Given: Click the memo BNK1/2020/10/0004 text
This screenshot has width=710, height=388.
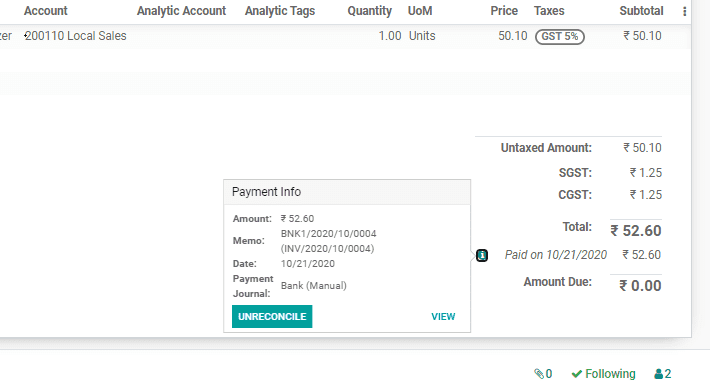Looking at the screenshot, I should (328, 234).
